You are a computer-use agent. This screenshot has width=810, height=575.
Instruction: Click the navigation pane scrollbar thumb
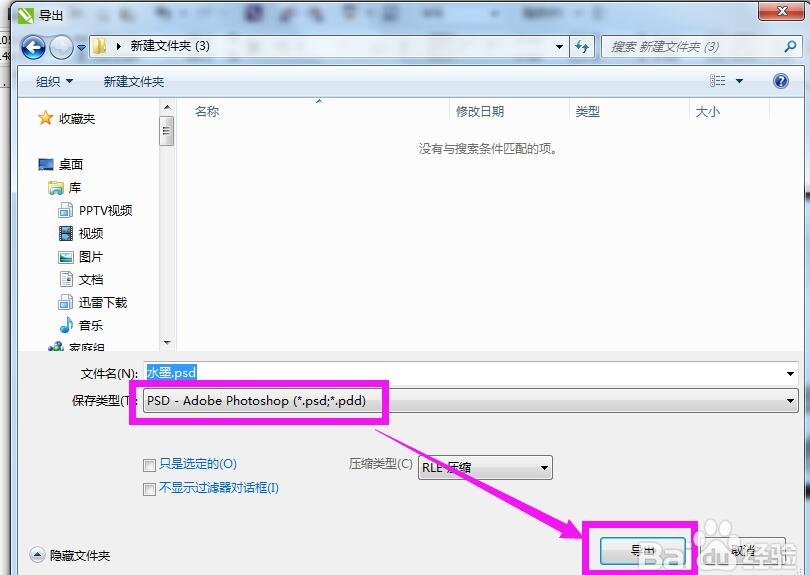pos(166,131)
